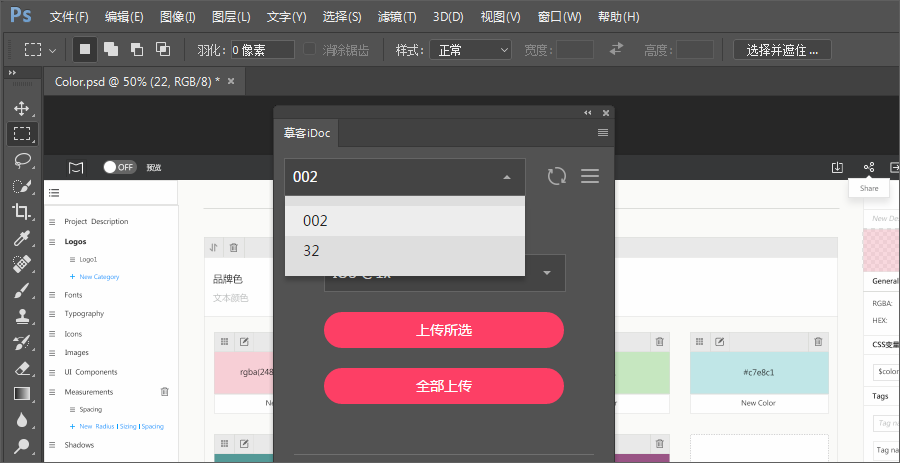Select the Eyedropper tool

point(22,238)
